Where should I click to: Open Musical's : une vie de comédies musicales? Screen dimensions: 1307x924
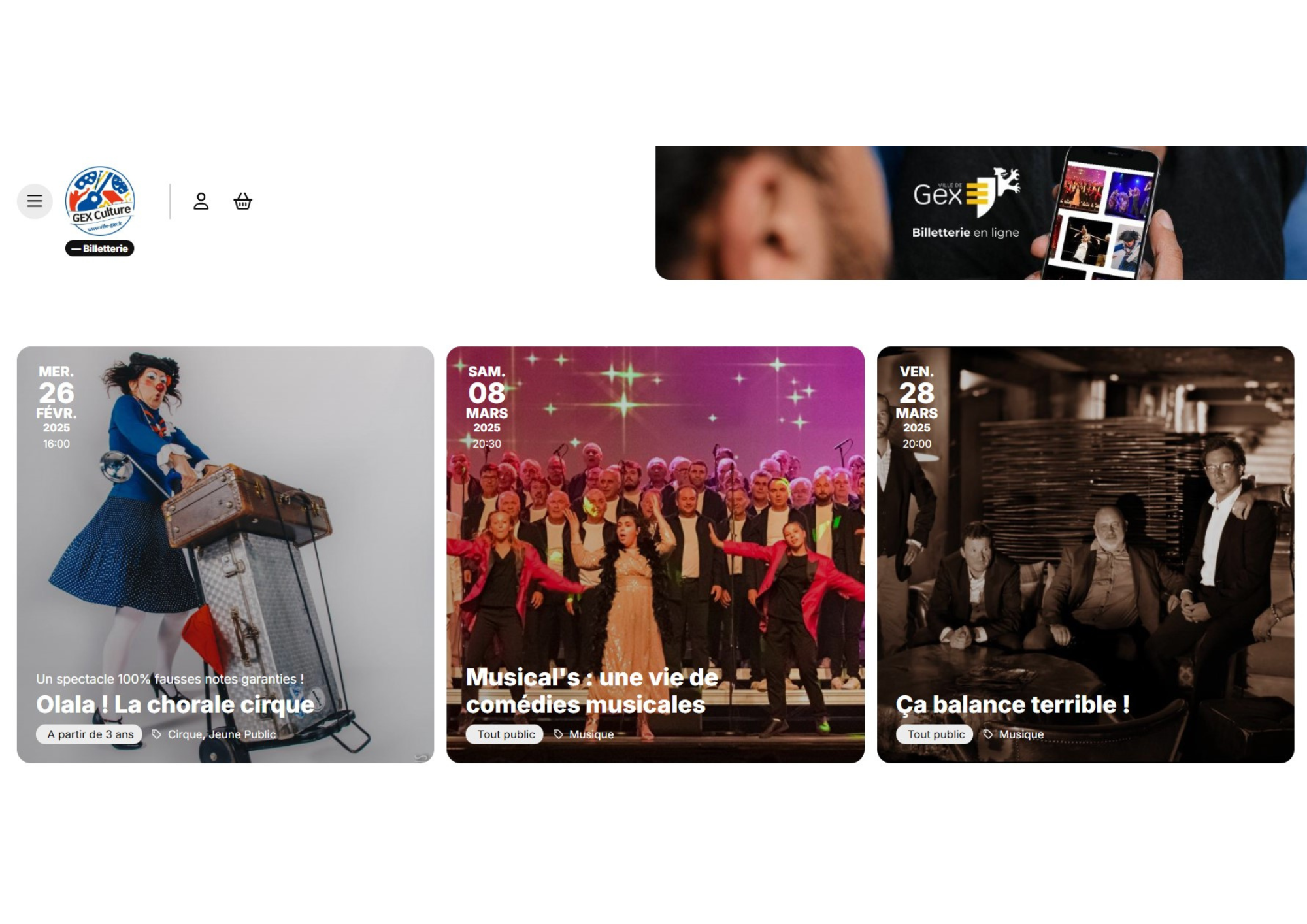pos(592,691)
